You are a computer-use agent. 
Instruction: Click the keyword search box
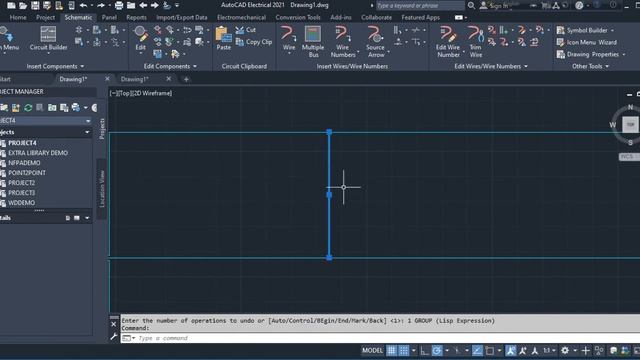(420, 5)
